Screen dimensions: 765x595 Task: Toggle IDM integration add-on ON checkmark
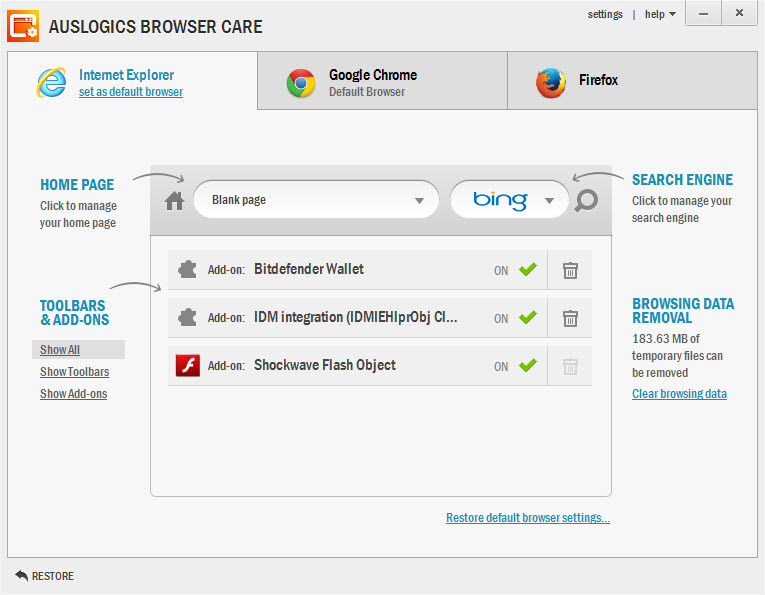(528, 317)
